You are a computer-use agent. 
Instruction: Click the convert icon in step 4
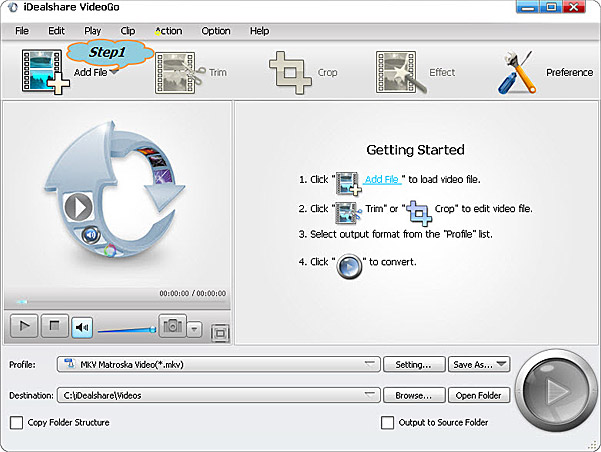(349, 266)
